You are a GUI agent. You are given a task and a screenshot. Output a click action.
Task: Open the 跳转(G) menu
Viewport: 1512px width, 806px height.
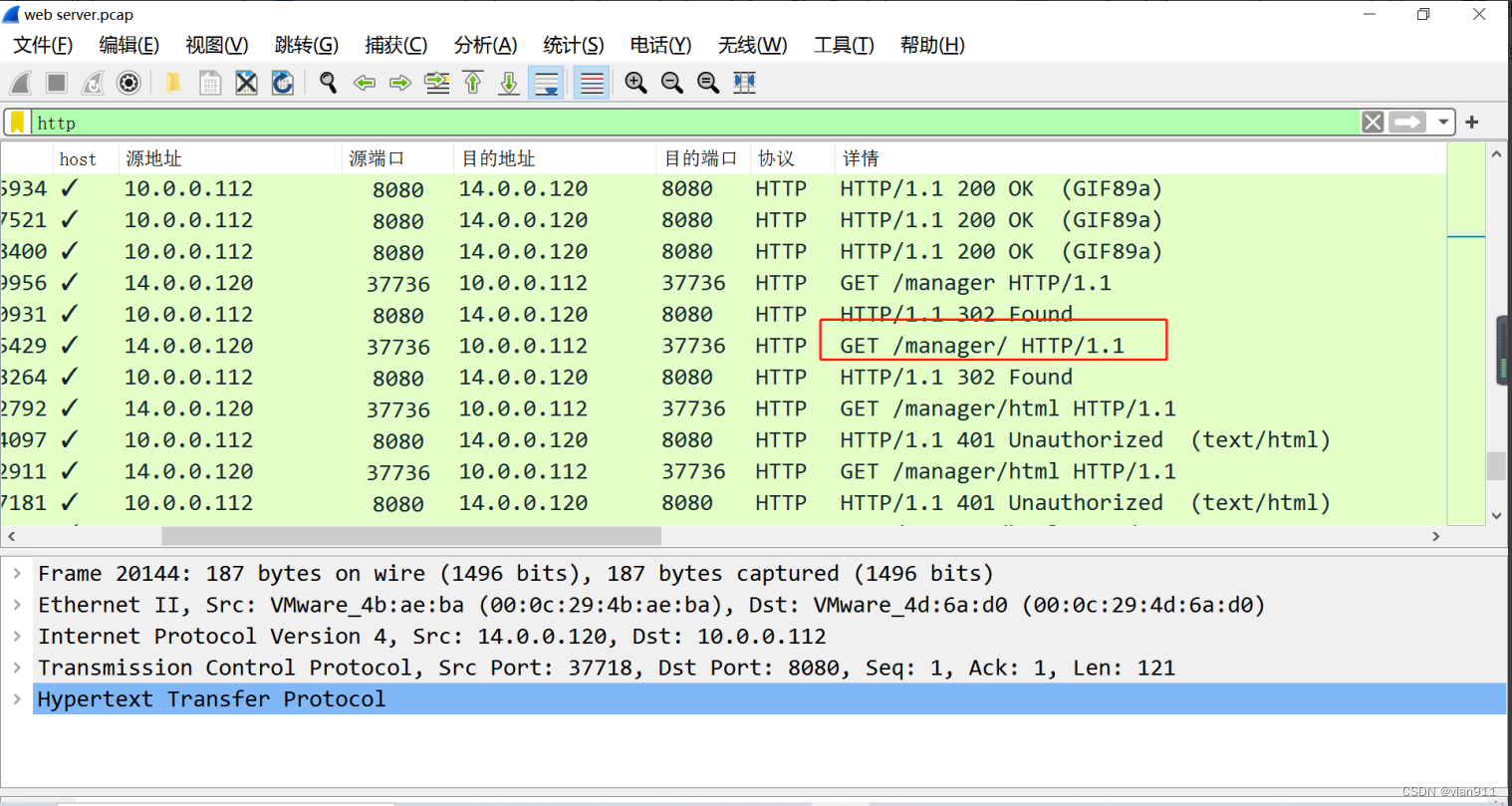coord(307,45)
